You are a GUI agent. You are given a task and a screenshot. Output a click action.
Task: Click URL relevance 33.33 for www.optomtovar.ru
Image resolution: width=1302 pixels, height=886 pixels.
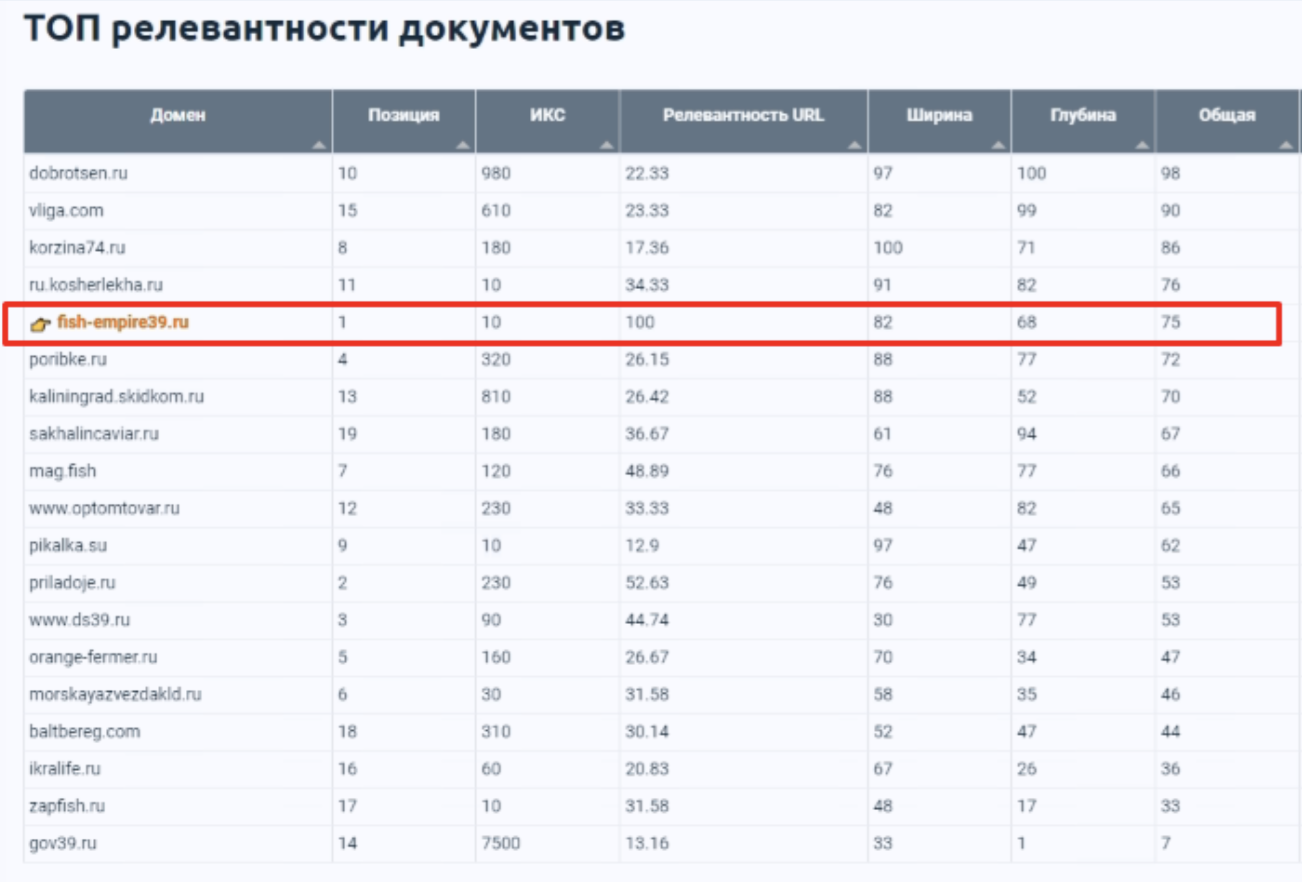tap(647, 508)
